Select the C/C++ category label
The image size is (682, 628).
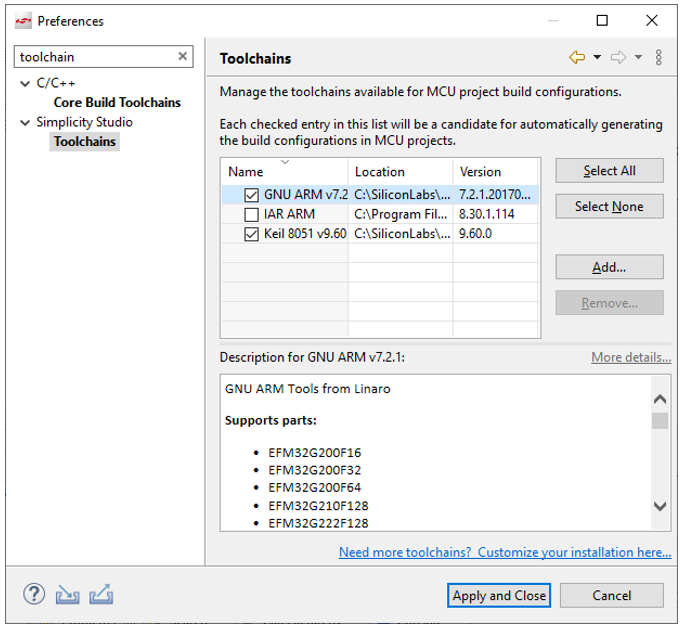coord(56,83)
